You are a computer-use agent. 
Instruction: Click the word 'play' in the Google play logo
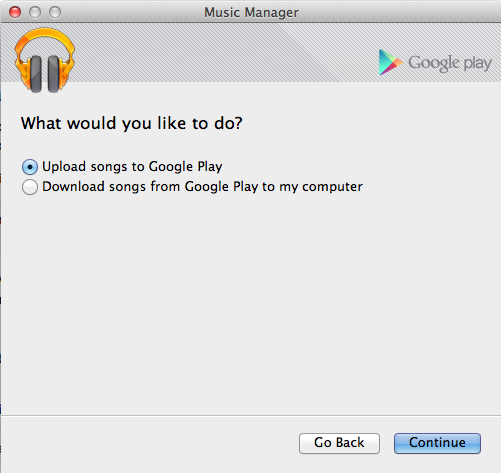point(477,64)
